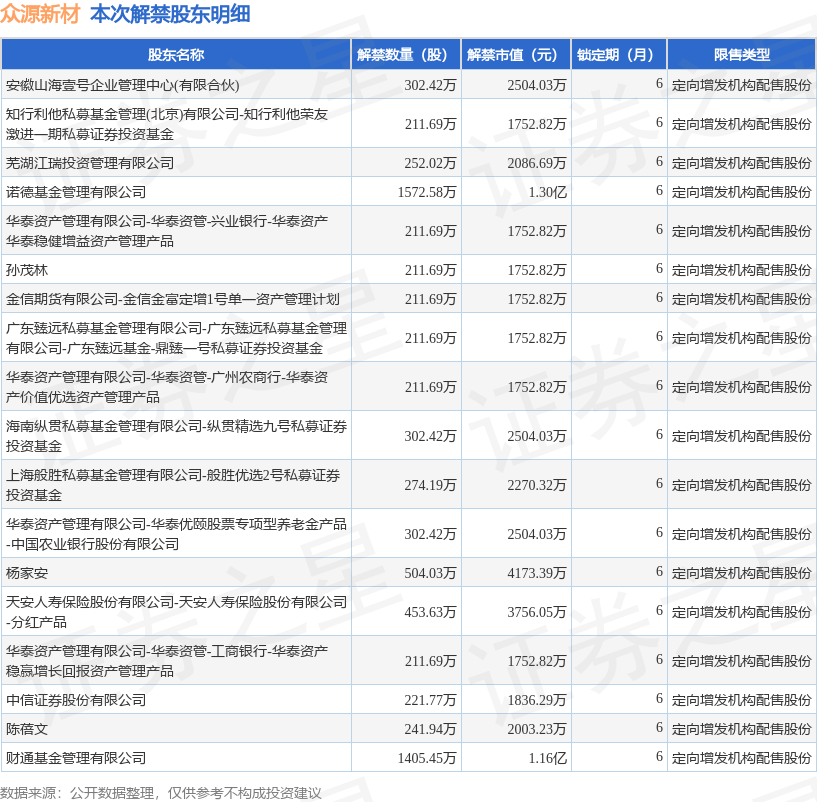The width and height of the screenshot is (817, 802).
Task: Select the 安徽山海壹号企业管理中心(有限合伙) name
Action: click(122, 85)
